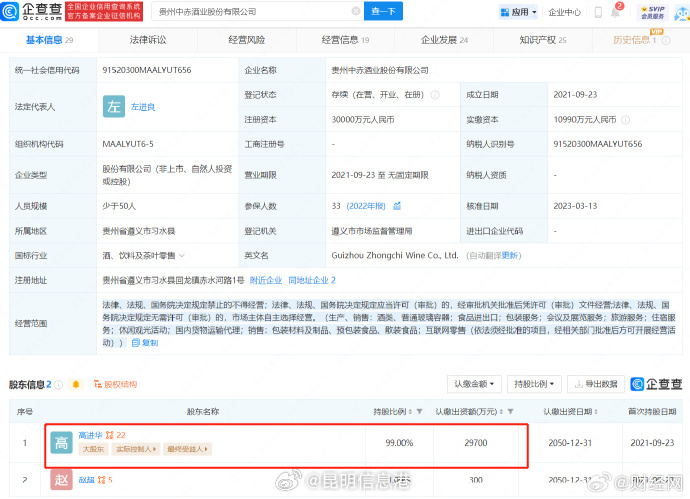Click the 99.00% shareholding cell
This screenshot has width=690, height=499.
point(399,443)
